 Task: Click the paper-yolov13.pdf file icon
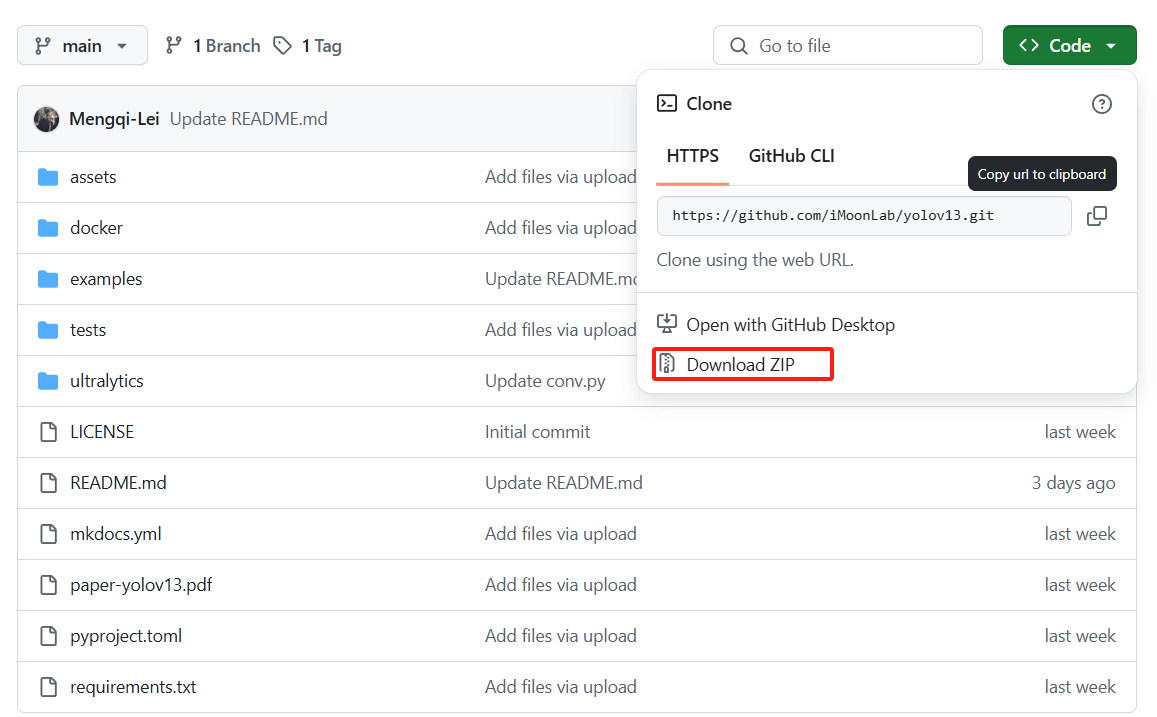pos(49,584)
